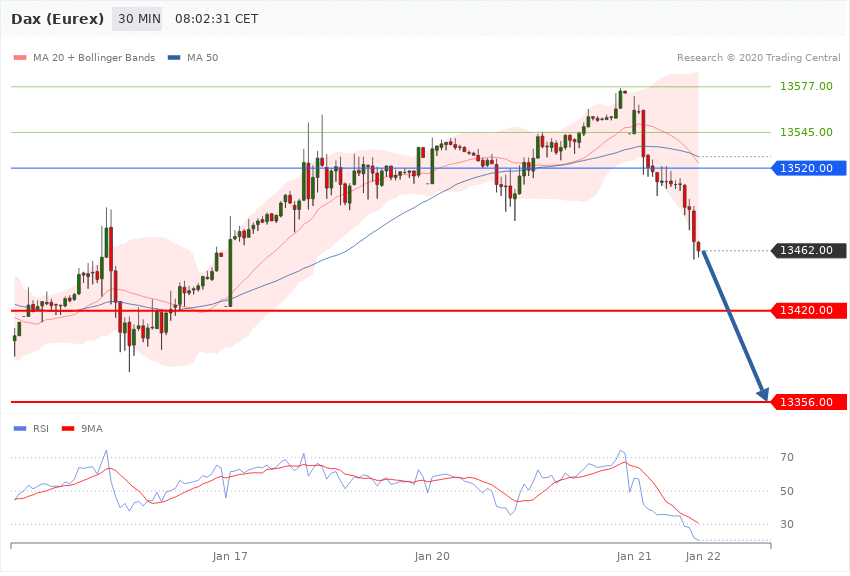The width and height of the screenshot is (850, 576).
Task: Click the RSI 30 level label
Action: [787, 525]
